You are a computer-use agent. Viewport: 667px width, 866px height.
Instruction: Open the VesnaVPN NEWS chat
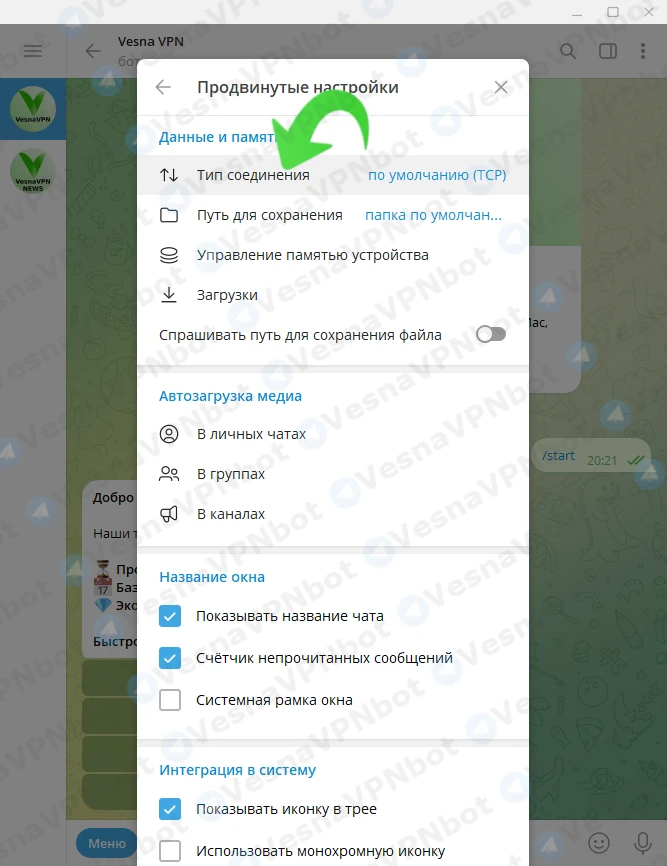[33, 171]
